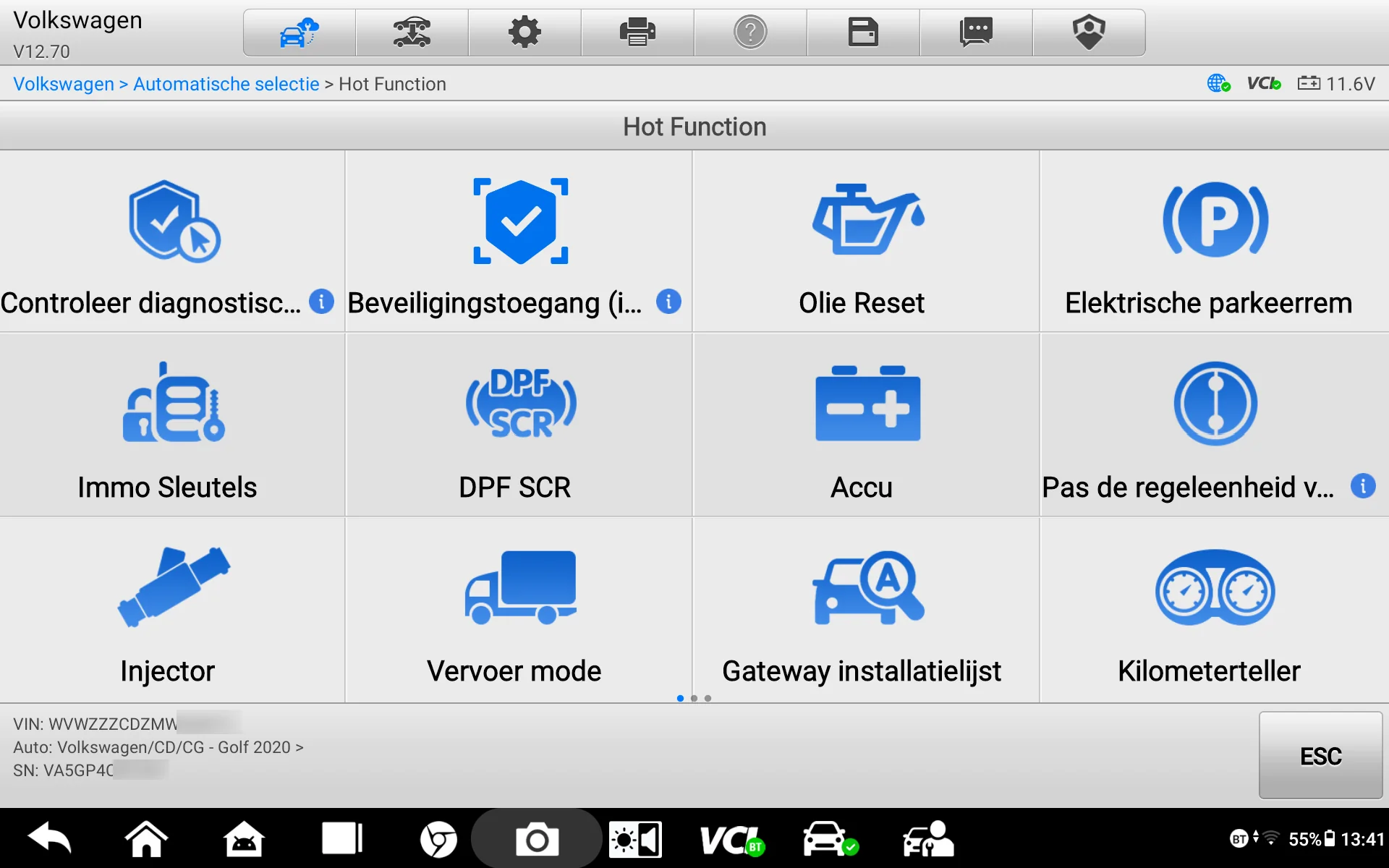Go to second page dot indicator

point(694,698)
